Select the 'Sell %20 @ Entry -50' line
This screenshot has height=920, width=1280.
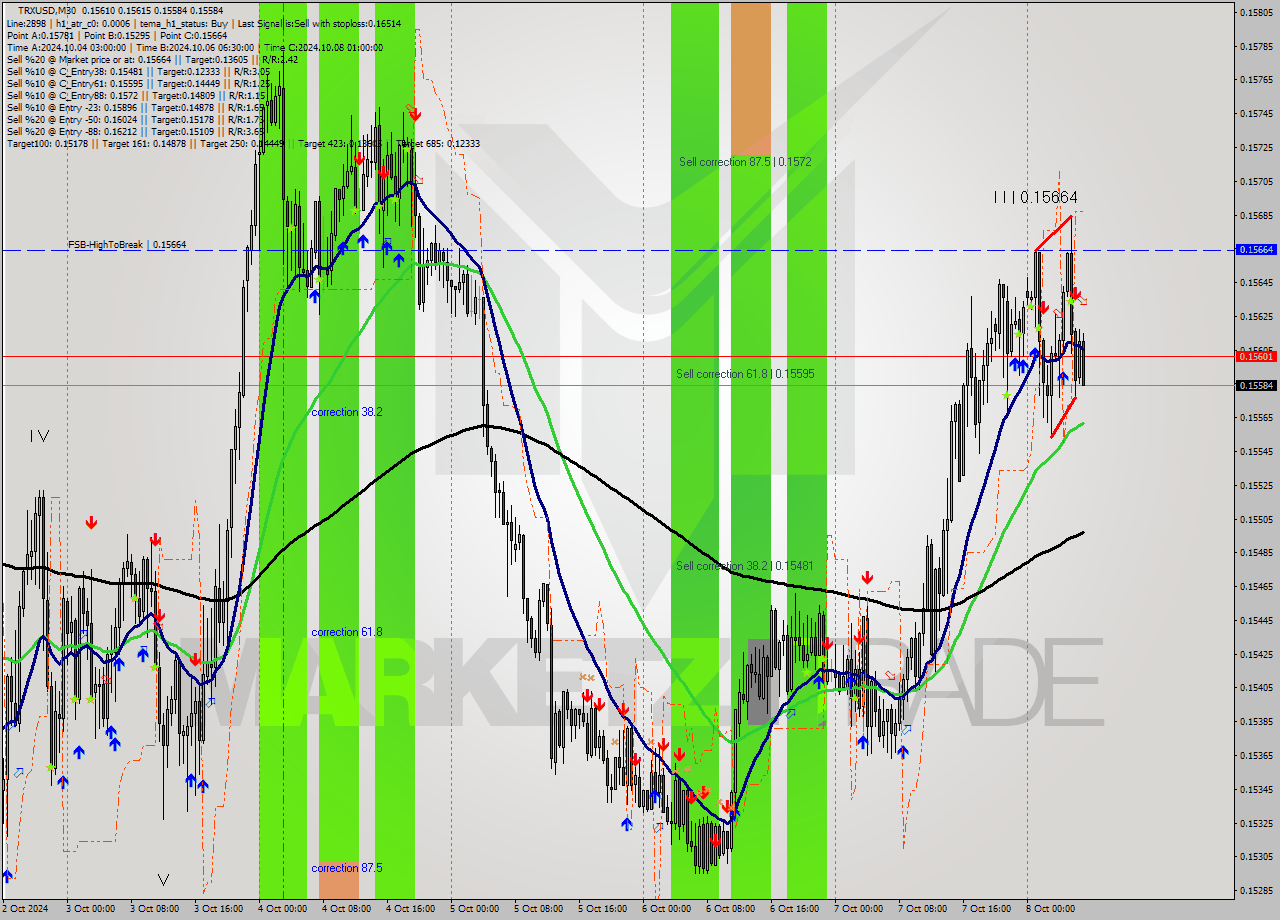135,119
